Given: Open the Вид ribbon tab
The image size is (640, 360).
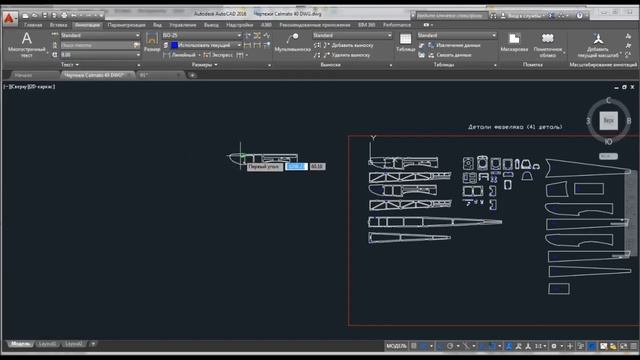Looking at the screenshot, I should pos(157,25).
